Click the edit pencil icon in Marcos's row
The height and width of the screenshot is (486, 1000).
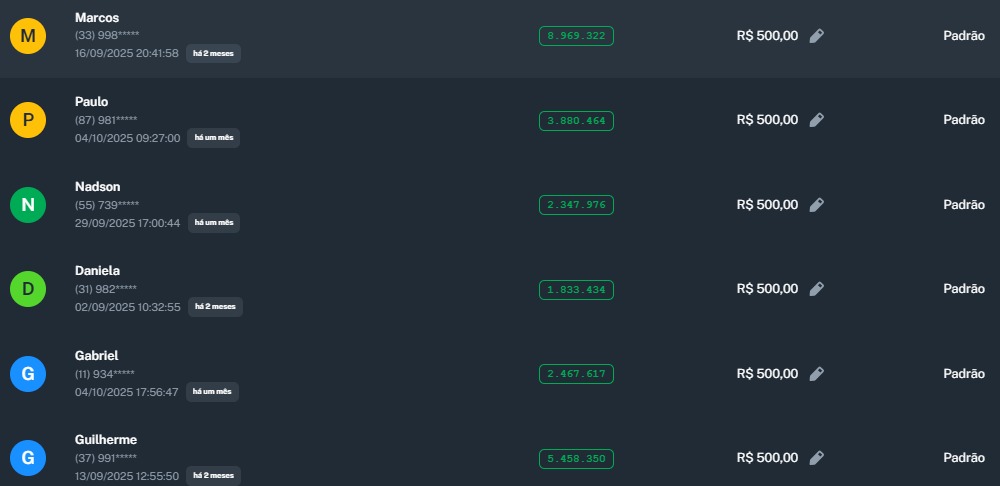point(816,36)
